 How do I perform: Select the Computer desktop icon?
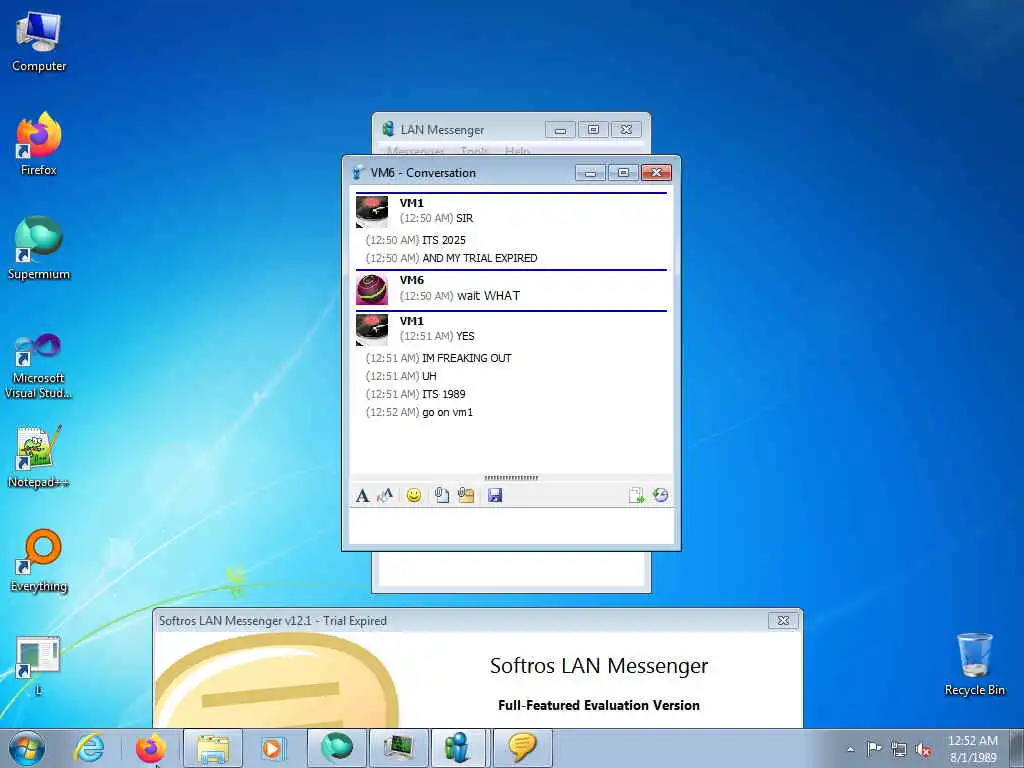[x=39, y=41]
